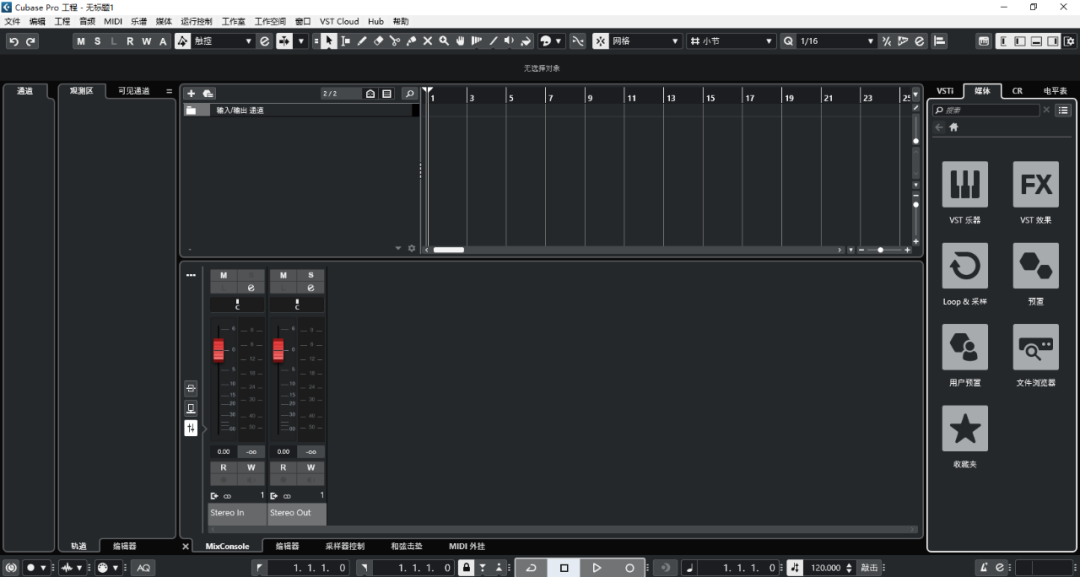Pick the Draw pencil tool

(362, 41)
